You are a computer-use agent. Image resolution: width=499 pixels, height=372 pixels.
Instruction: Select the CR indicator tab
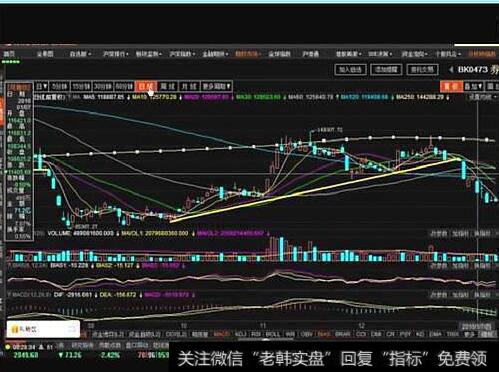390,334
